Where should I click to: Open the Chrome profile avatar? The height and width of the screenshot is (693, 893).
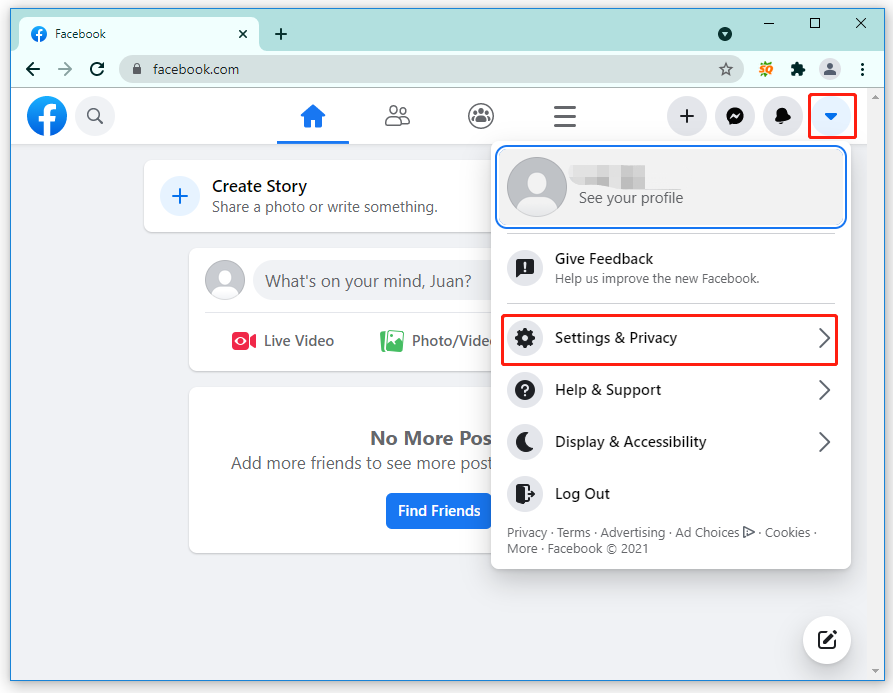tap(830, 69)
